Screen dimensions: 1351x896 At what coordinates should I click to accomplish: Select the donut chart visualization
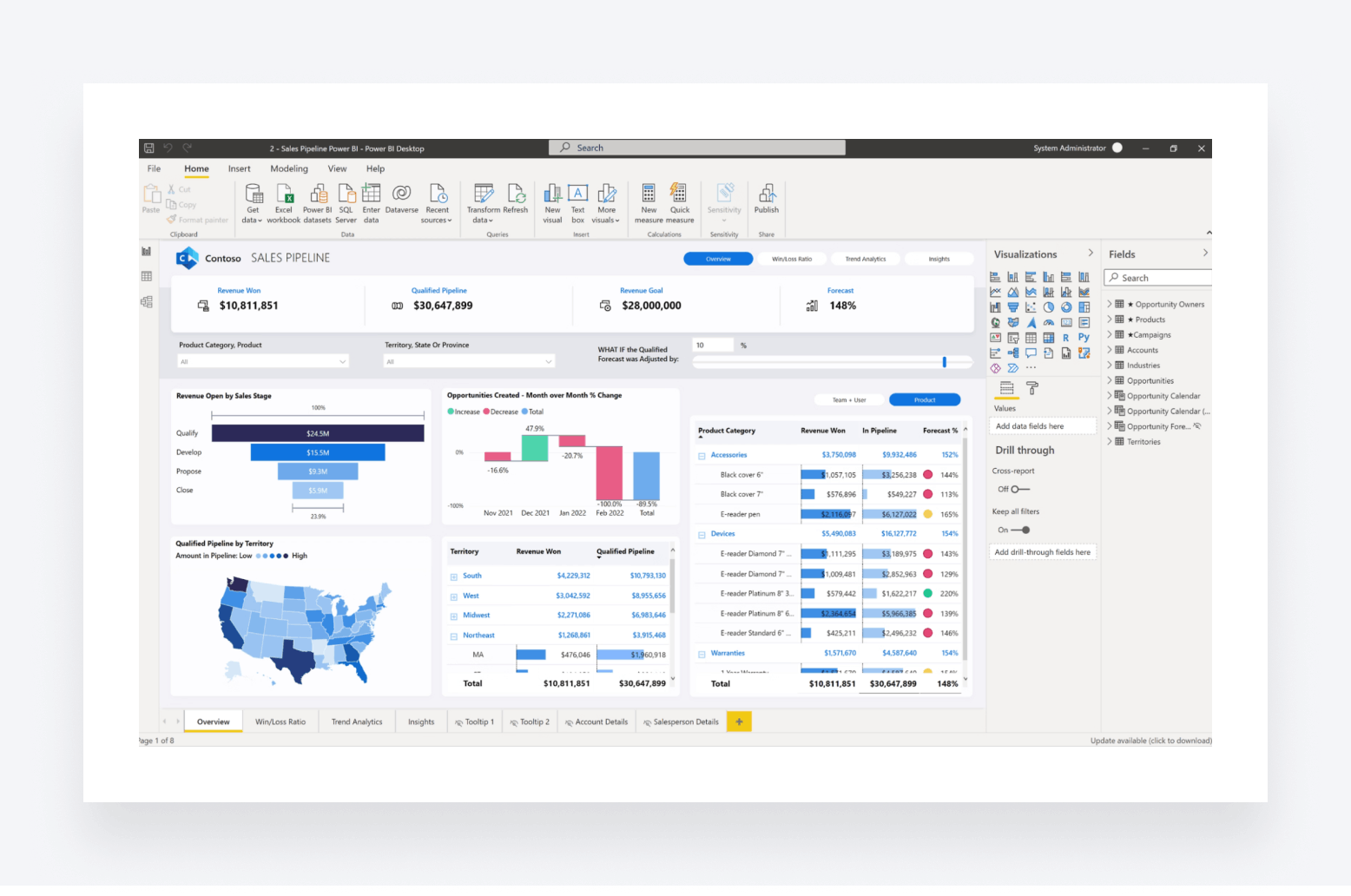(1066, 307)
